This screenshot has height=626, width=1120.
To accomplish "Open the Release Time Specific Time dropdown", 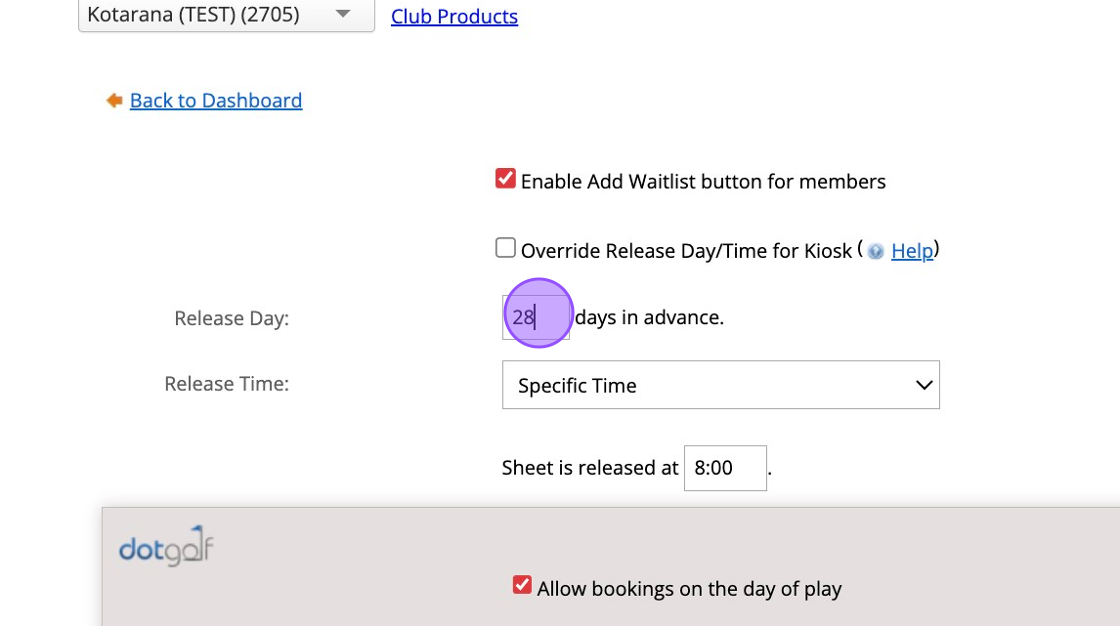I will coord(721,385).
